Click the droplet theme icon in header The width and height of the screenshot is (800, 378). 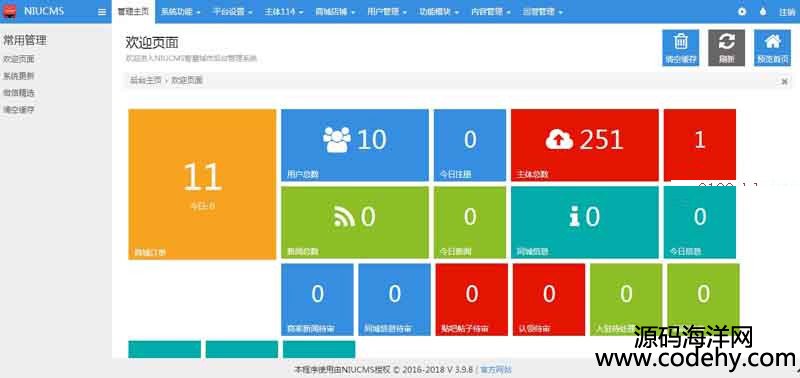(x=763, y=11)
